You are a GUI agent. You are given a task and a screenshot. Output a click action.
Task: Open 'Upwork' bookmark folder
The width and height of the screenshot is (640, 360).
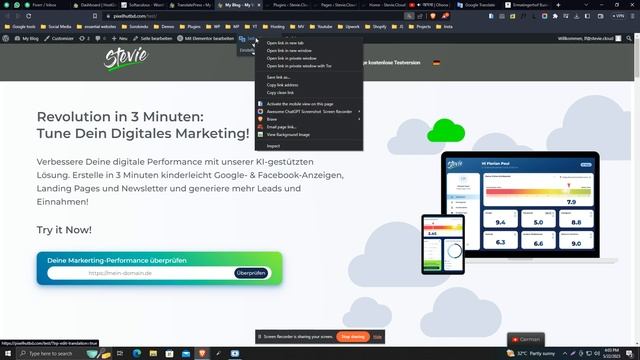349,27
